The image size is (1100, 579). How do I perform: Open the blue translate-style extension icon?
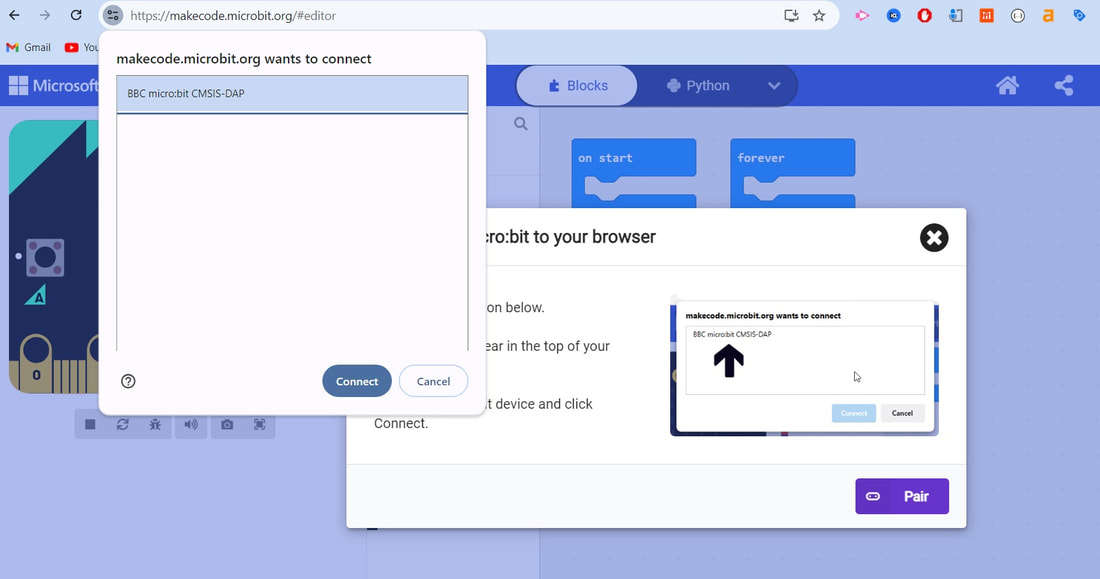coord(955,15)
